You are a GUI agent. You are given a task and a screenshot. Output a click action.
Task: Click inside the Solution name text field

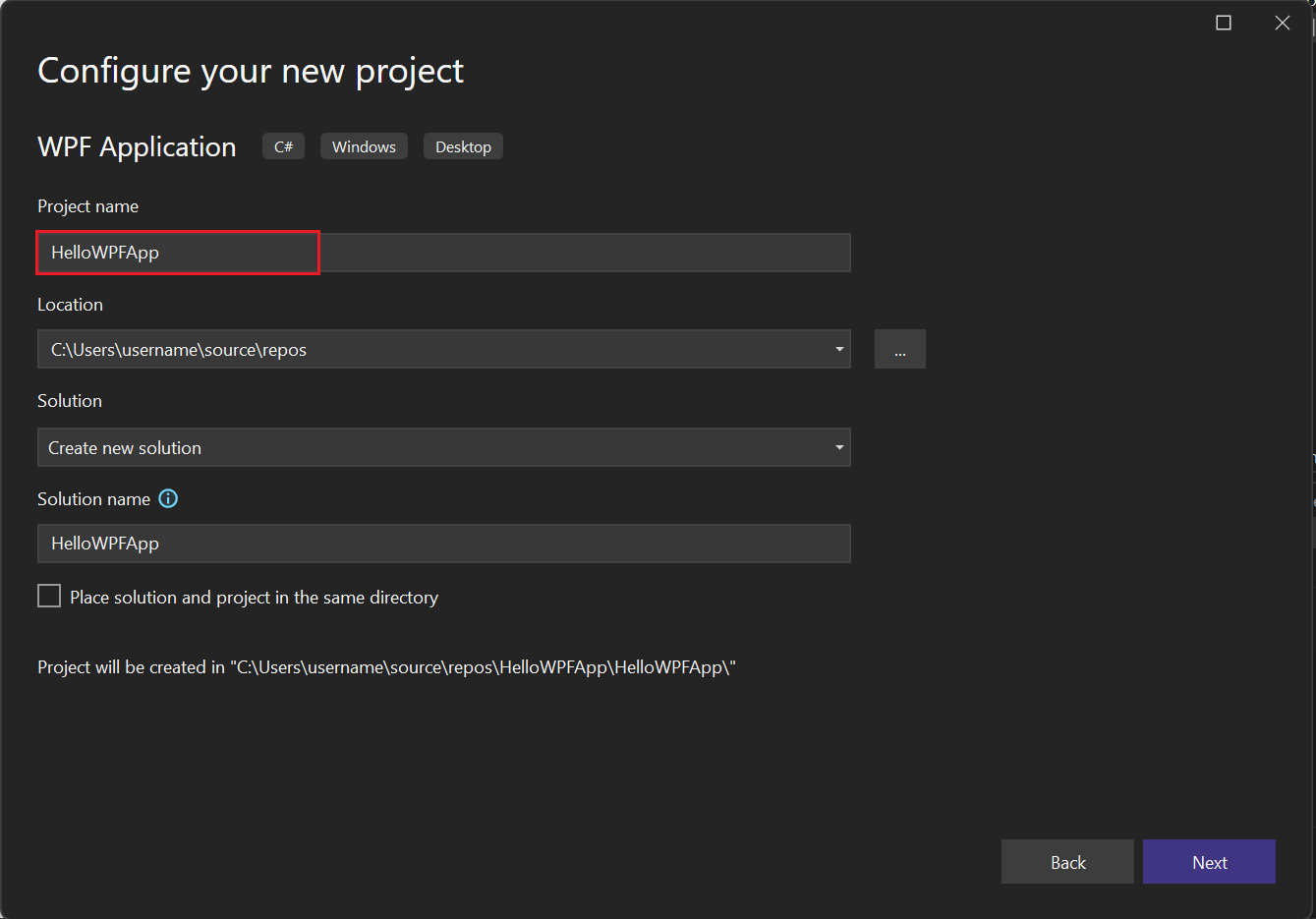[x=442, y=544]
